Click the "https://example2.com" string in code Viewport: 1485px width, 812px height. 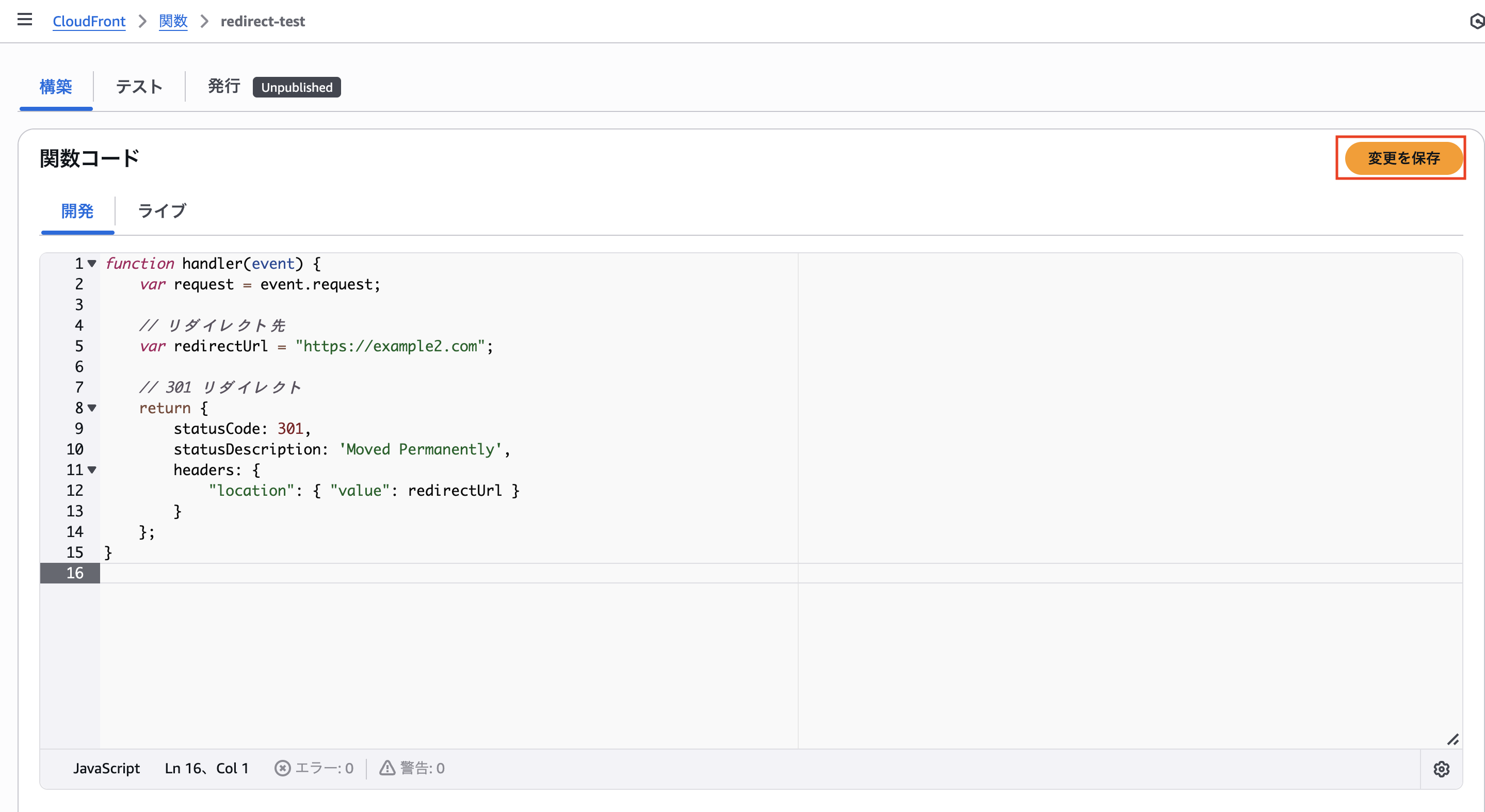390,346
